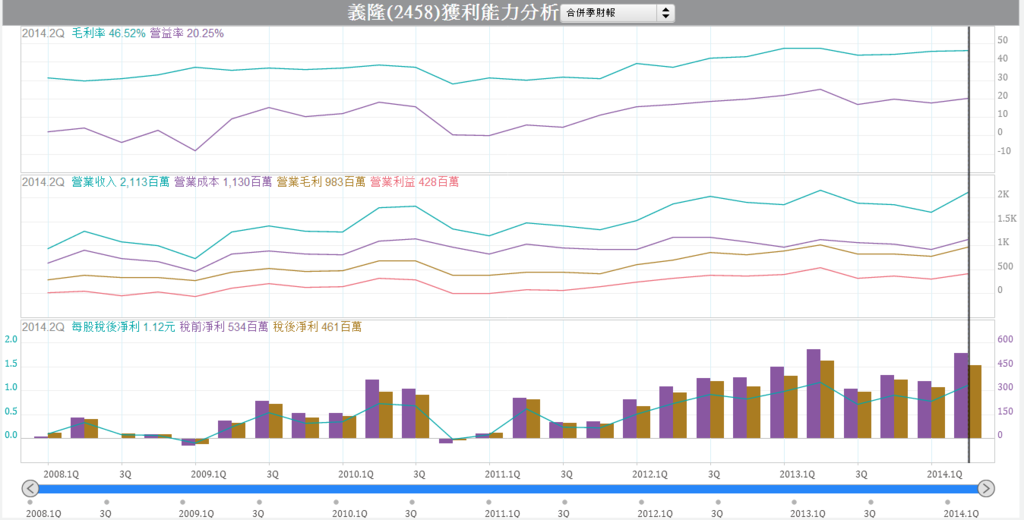
Task: Click the left arrow of the range slider
Action: click(30, 488)
